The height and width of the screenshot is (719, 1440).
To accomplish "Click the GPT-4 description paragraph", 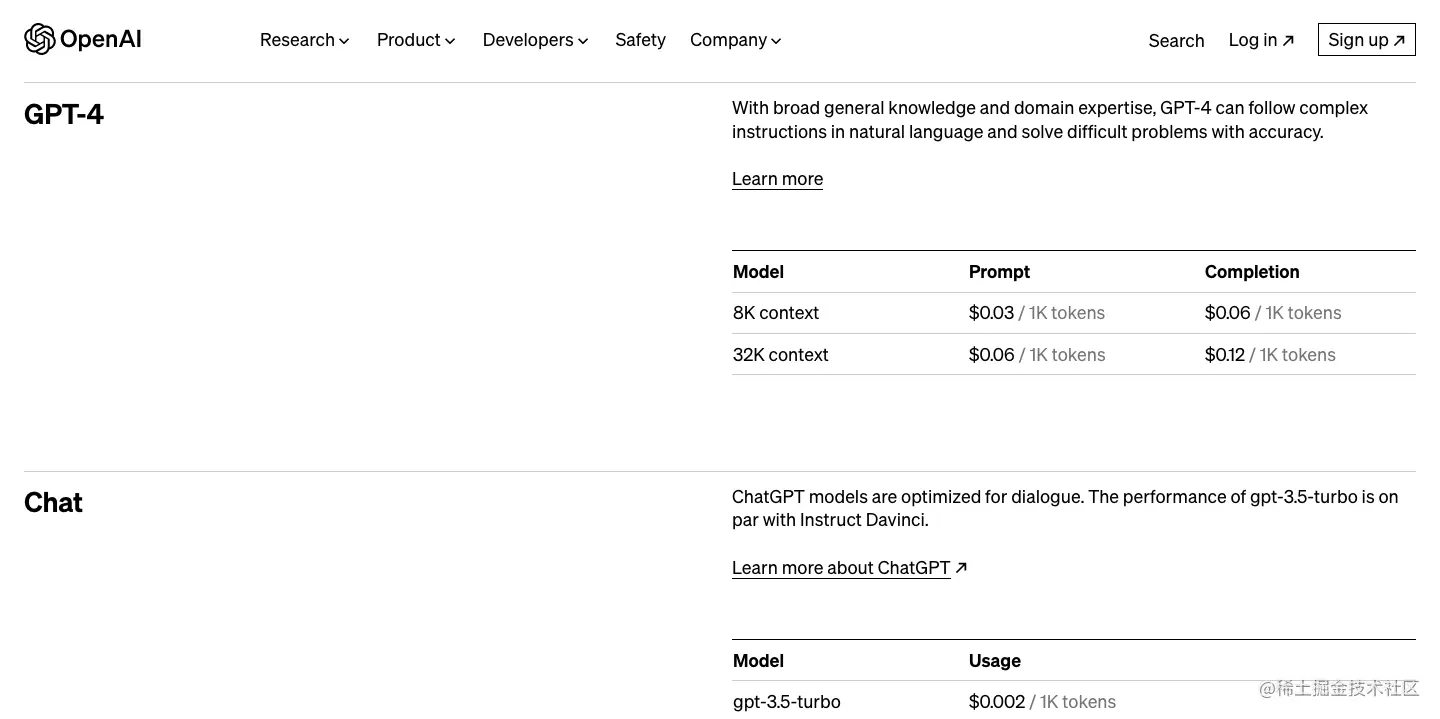I will click(1050, 120).
